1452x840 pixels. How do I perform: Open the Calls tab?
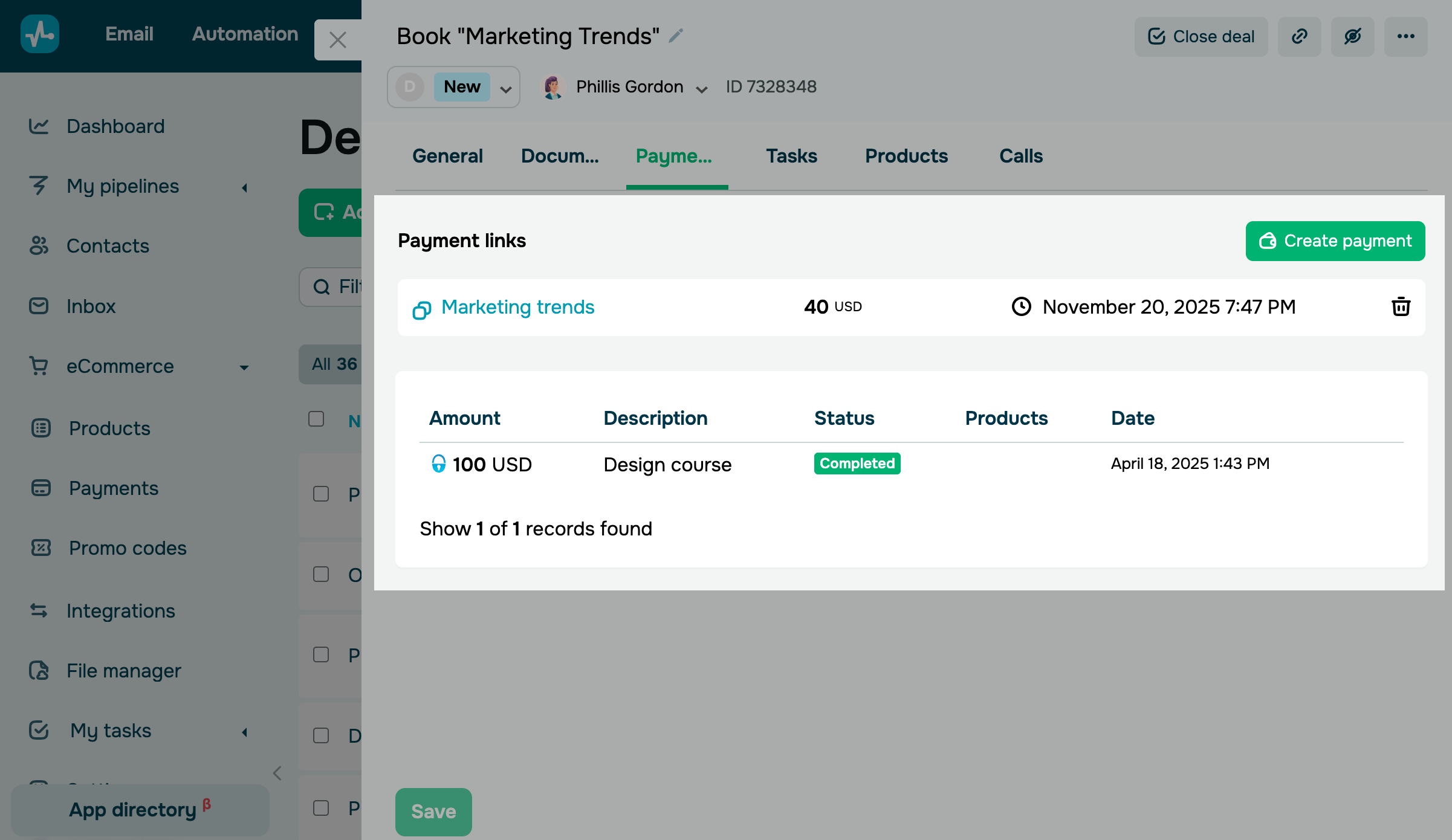click(x=1020, y=156)
